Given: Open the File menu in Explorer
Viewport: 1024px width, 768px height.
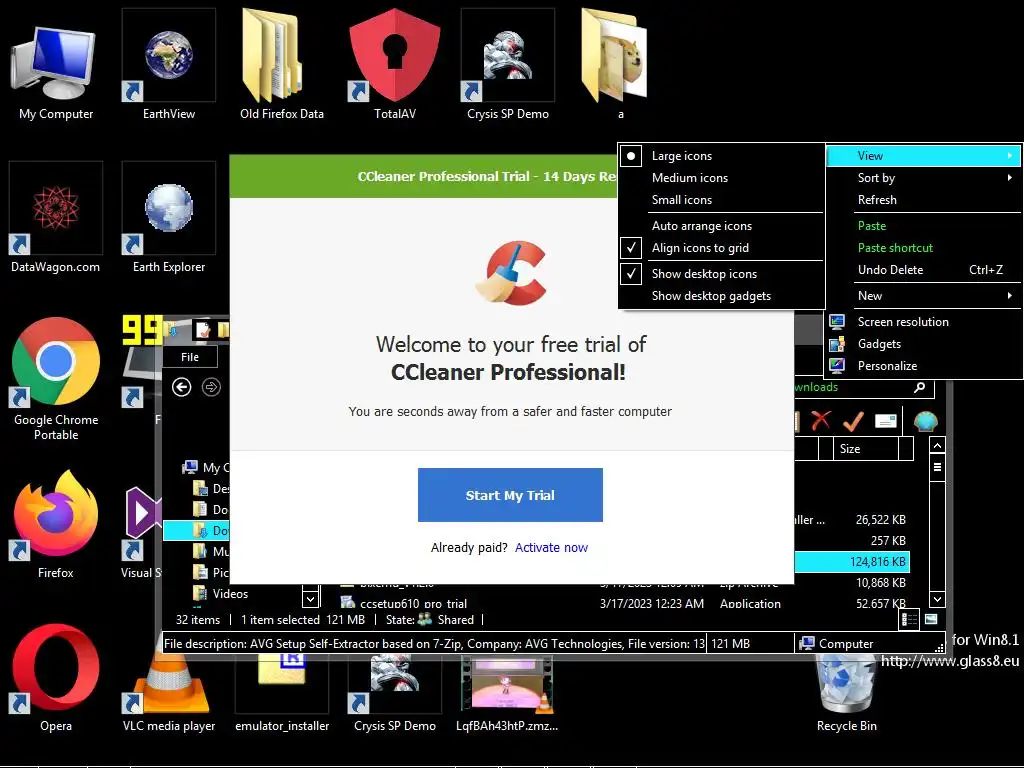Looking at the screenshot, I should (190, 357).
